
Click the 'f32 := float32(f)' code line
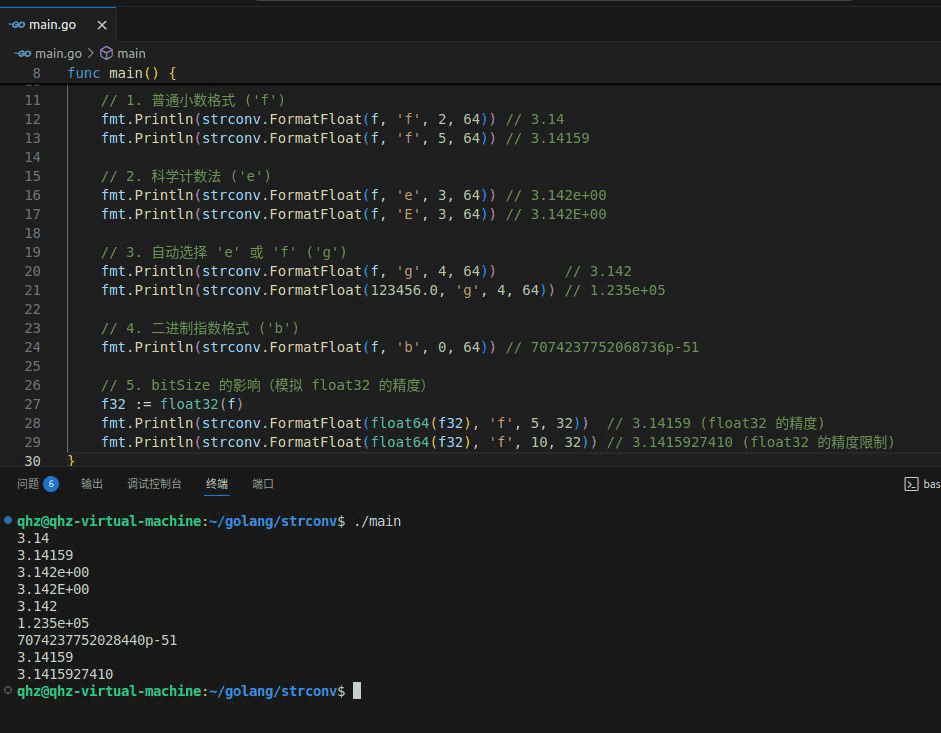172,404
